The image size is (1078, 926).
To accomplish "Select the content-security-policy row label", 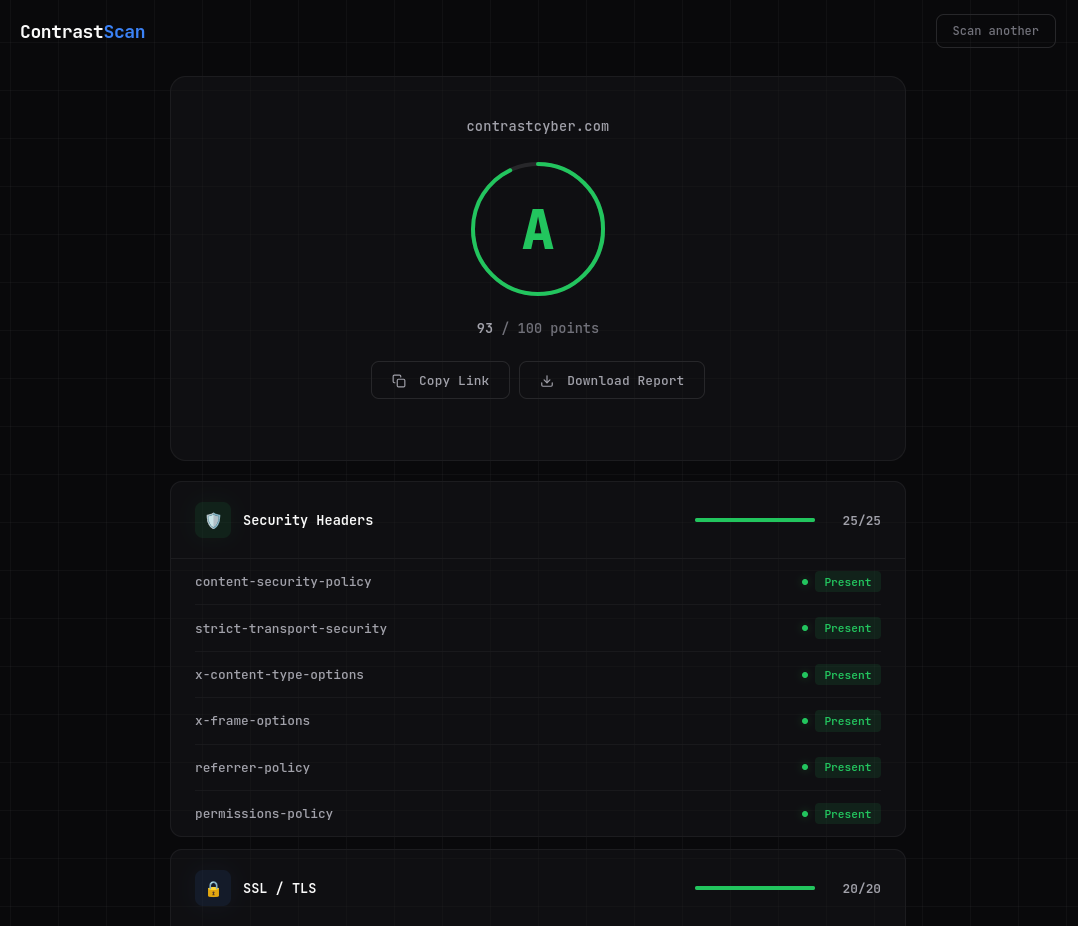I will (283, 582).
